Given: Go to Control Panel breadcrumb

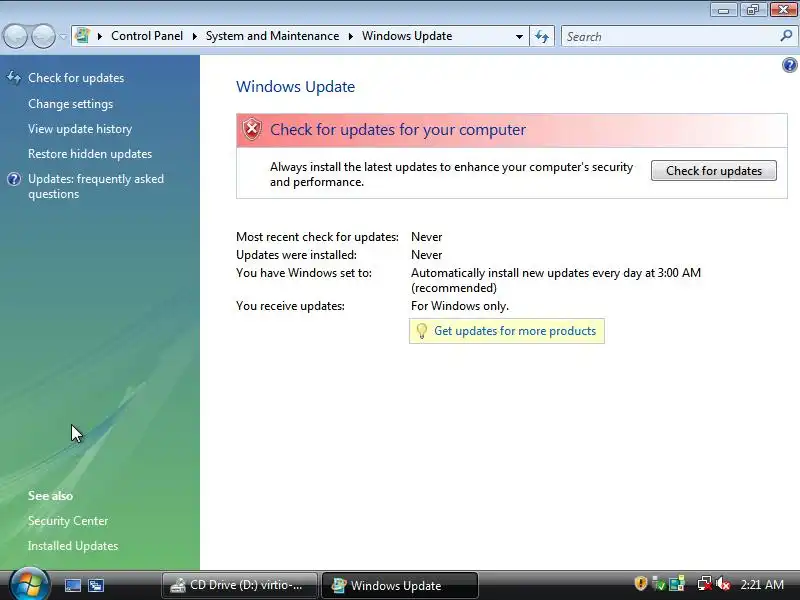Looking at the screenshot, I should pyautogui.click(x=147, y=36).
